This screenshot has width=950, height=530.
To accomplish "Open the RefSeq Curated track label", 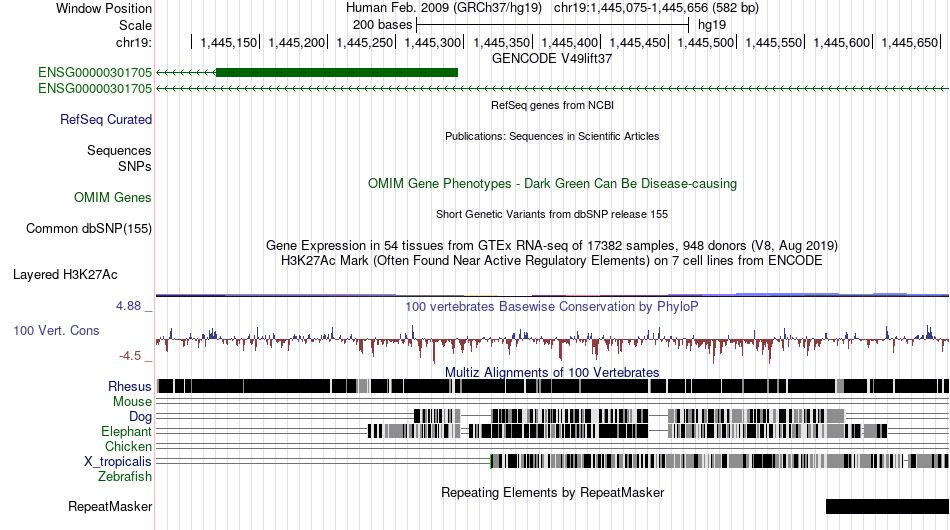I will (106, 119).
